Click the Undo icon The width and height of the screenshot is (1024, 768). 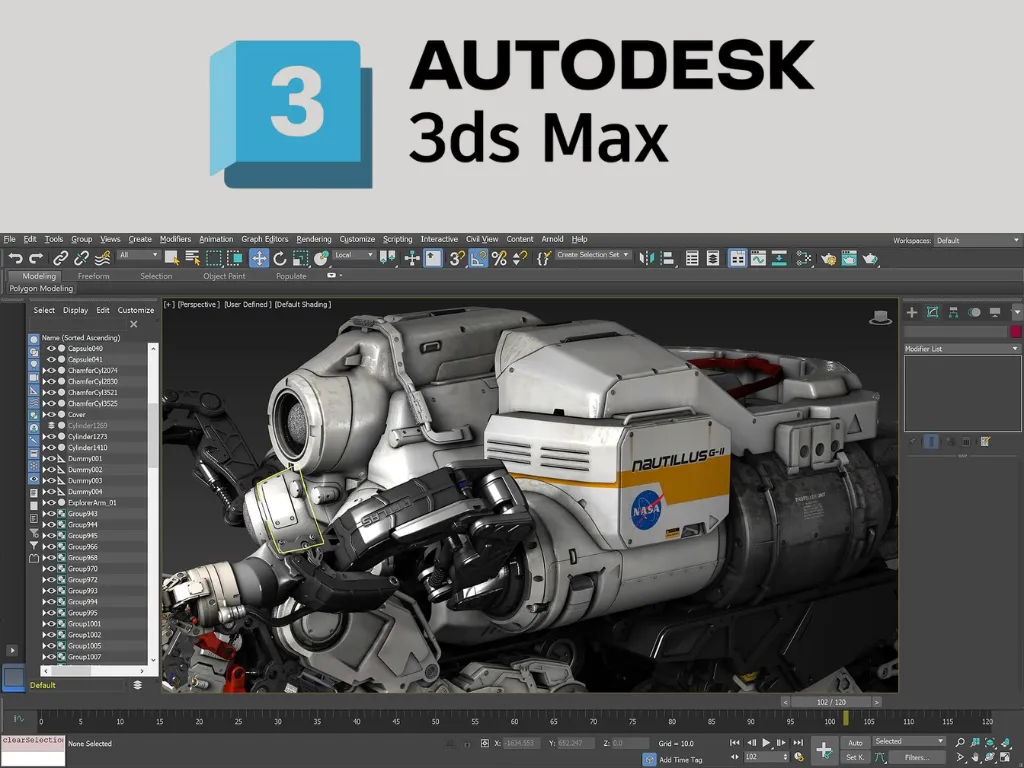coord(17,257)
